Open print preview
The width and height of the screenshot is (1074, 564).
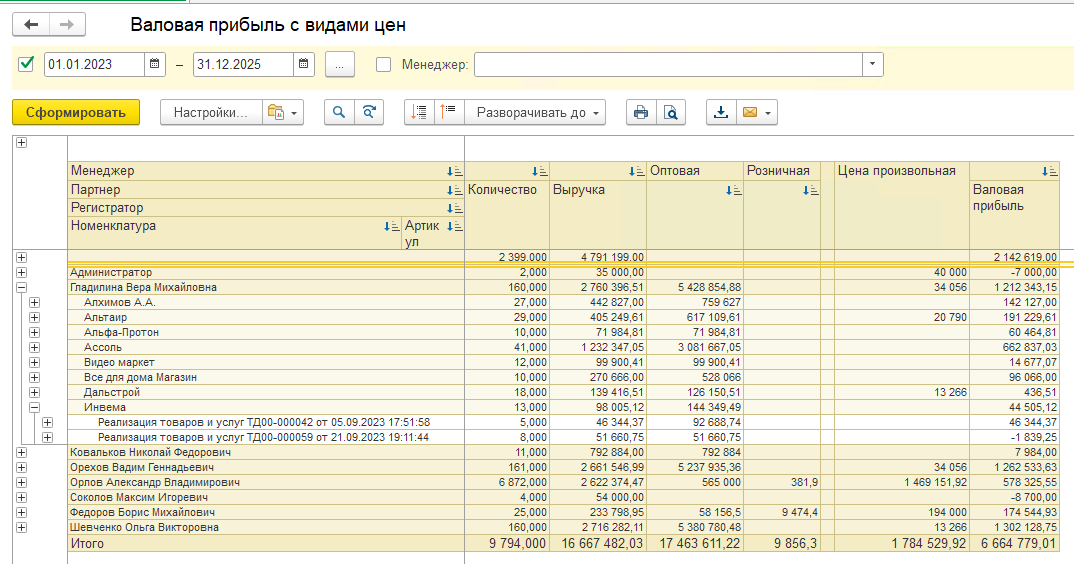pyautogui.click(x=671, y=113)
